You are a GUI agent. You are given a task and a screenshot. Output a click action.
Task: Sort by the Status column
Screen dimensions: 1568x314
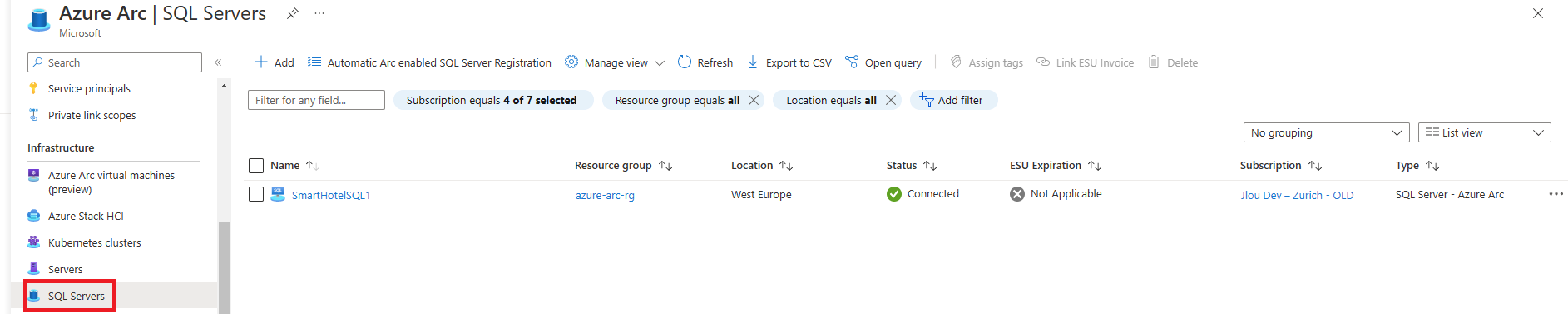[912, 166]
